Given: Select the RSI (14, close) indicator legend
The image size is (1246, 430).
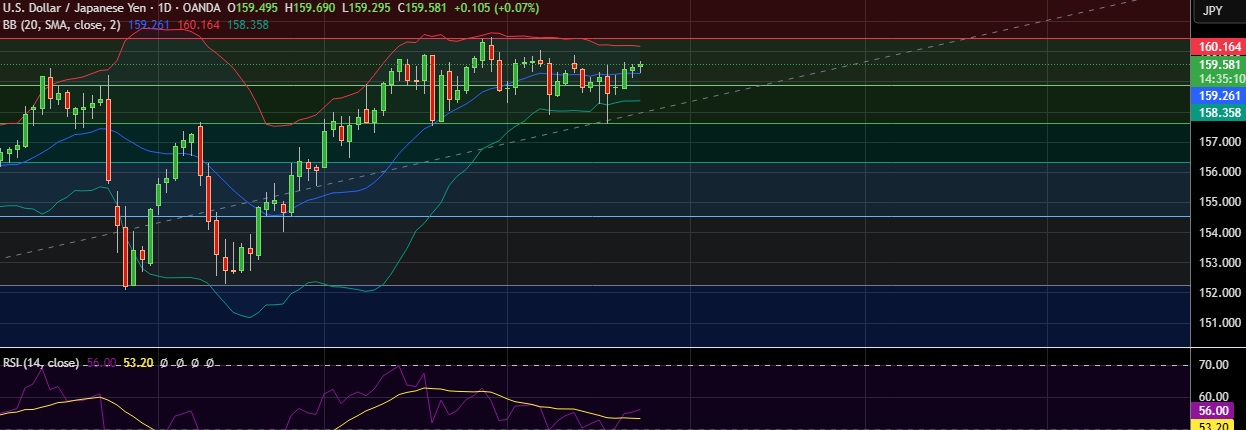Looking at the screenshot, I should [41, 362].
